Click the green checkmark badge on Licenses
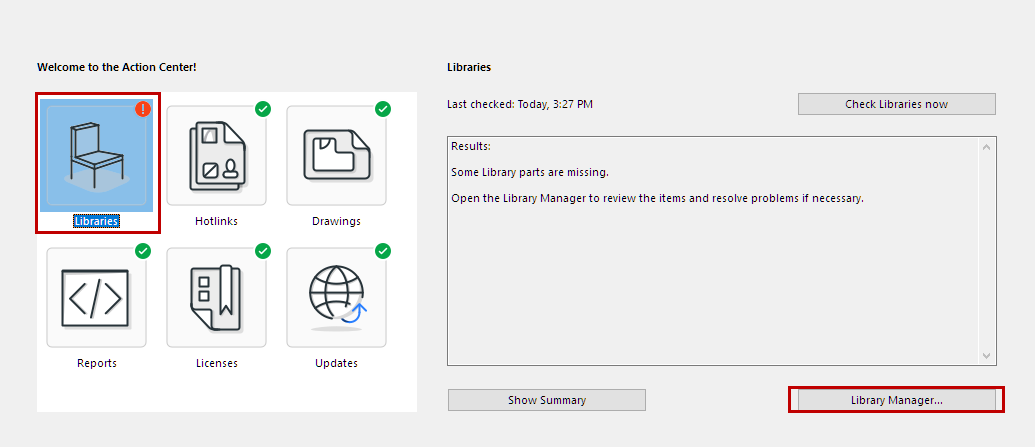The image size is (1035, 447). pyautogui.click(x=263, y=251)
